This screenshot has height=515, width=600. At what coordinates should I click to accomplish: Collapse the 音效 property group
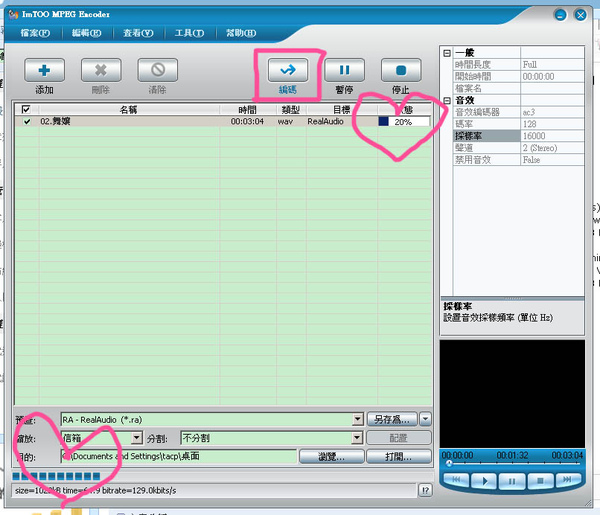point(447,100)
